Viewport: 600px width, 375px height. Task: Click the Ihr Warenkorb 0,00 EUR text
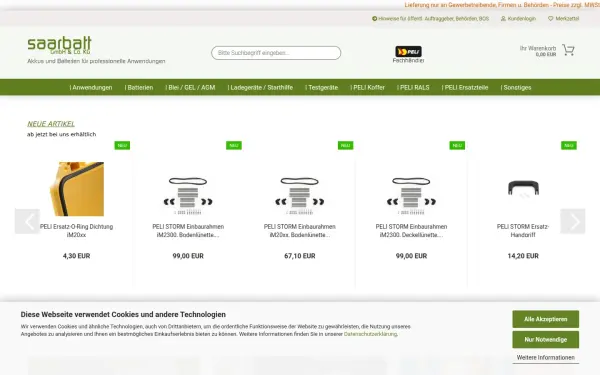[x=538, y=51]
